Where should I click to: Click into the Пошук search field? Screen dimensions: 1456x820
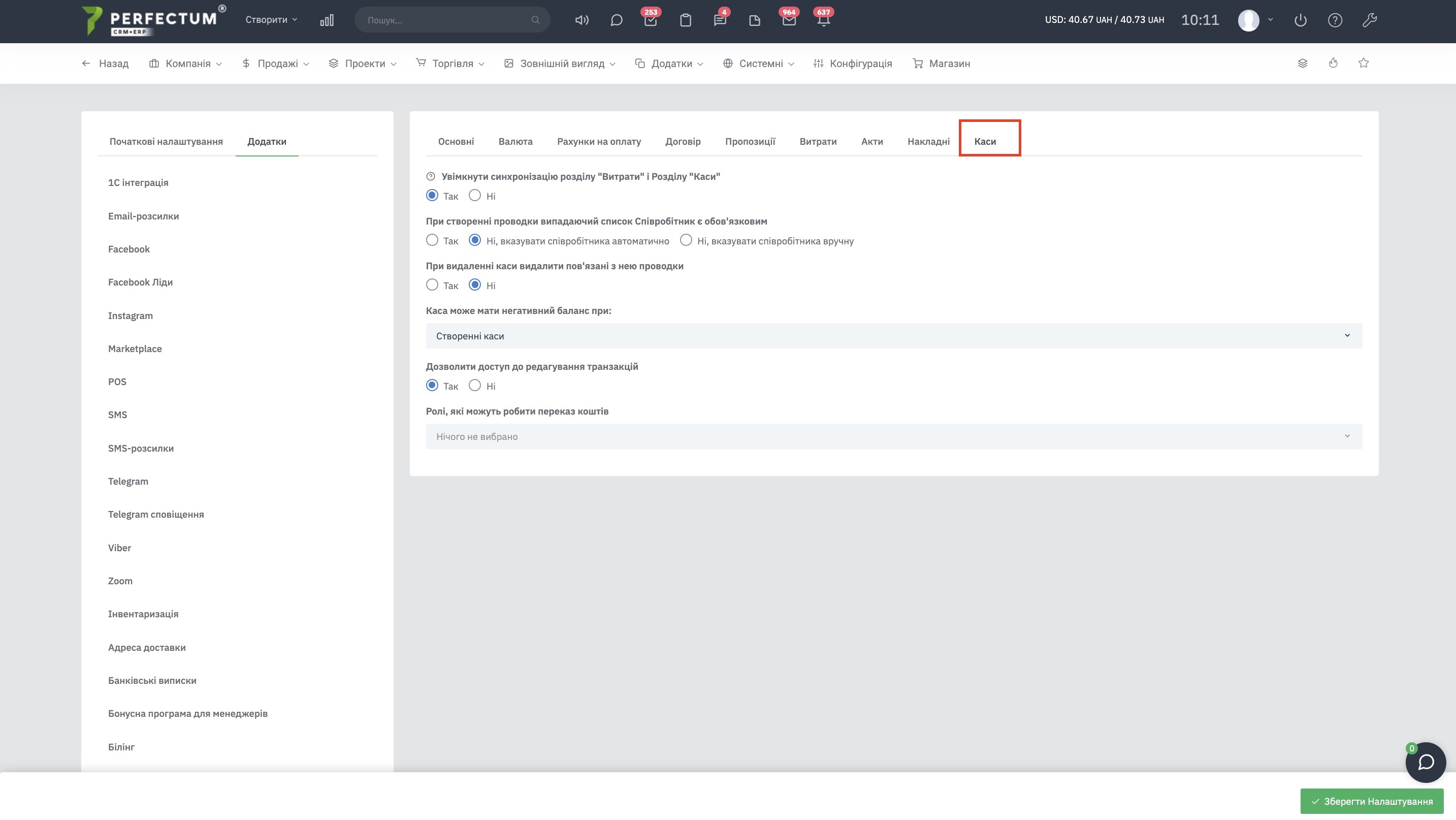(446, 20)
